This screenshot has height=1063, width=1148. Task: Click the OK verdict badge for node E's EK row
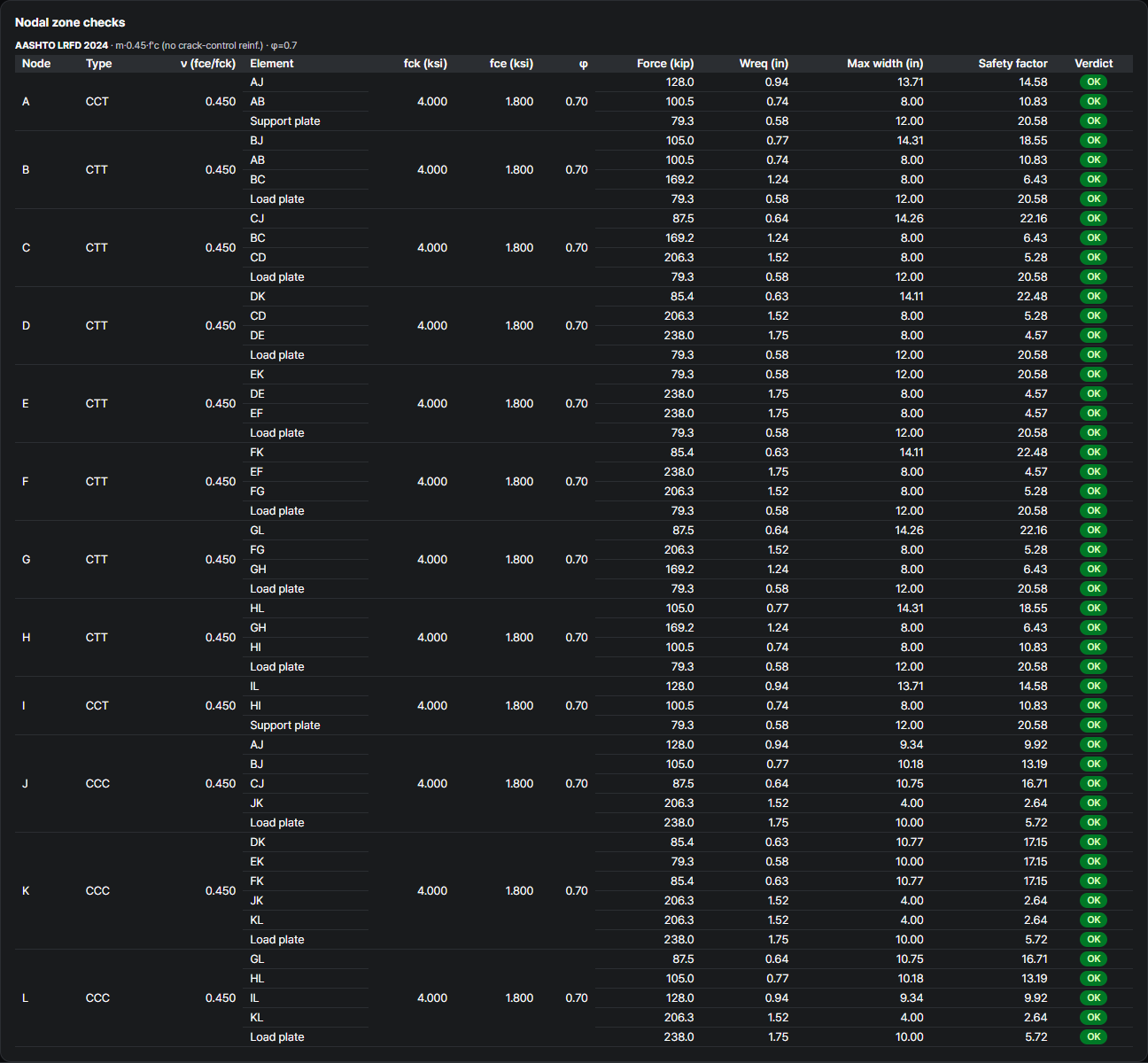tap(1094, 375)
